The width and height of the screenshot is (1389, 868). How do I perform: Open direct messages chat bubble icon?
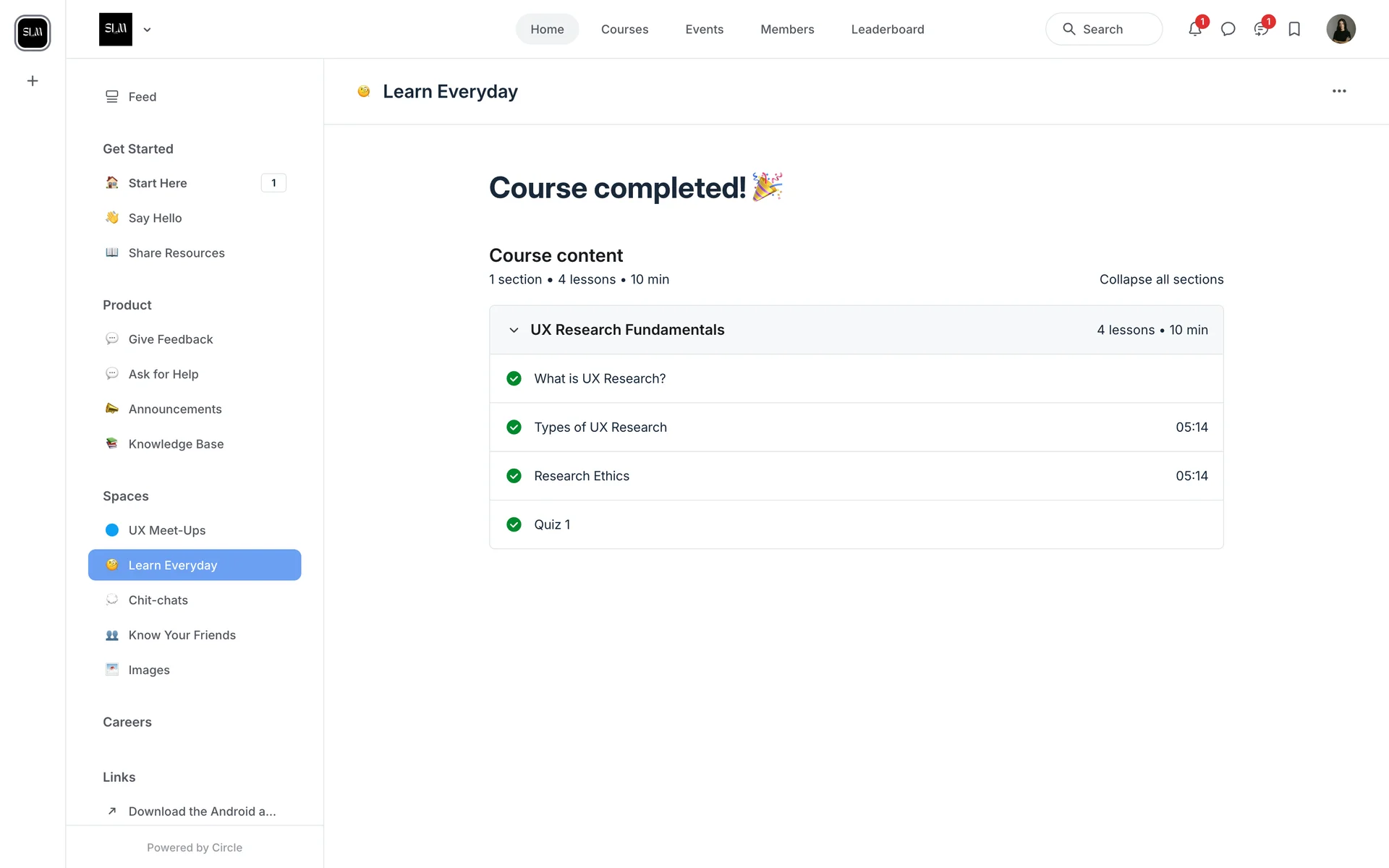pos(1228,30)
